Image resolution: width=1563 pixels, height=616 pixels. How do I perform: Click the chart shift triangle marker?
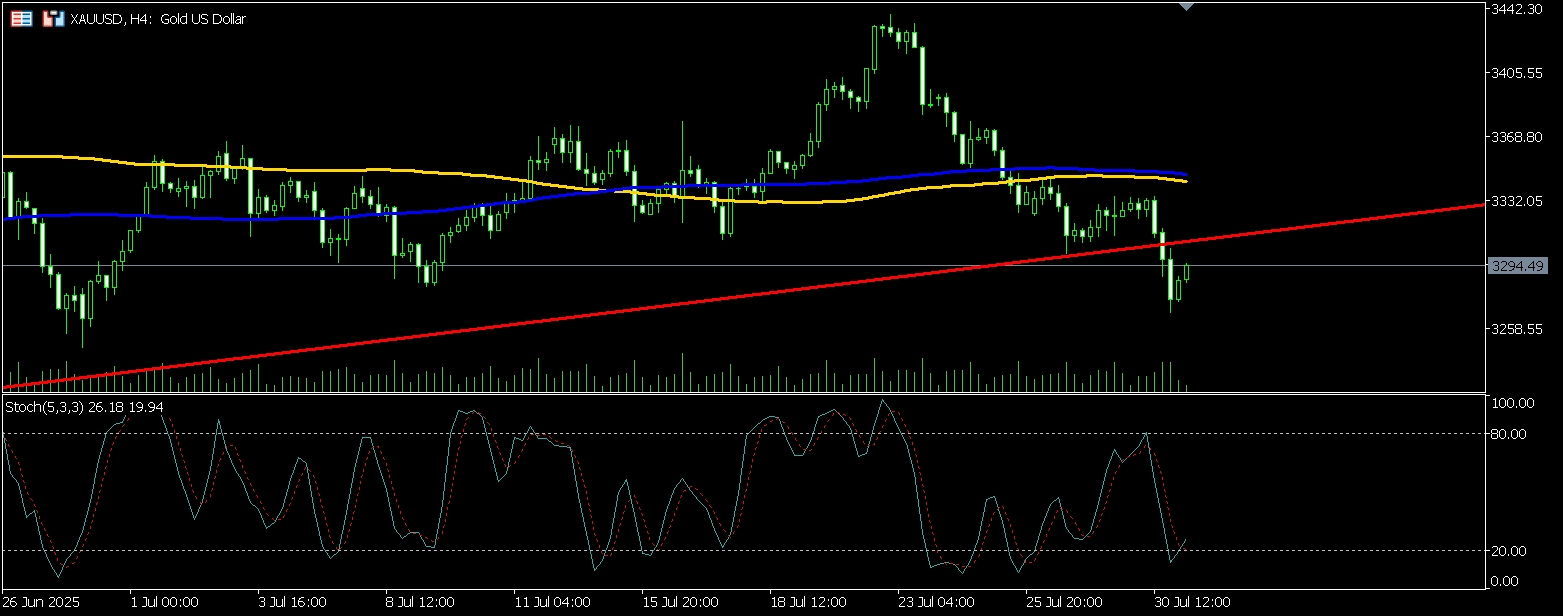(x=1186, y=6)
